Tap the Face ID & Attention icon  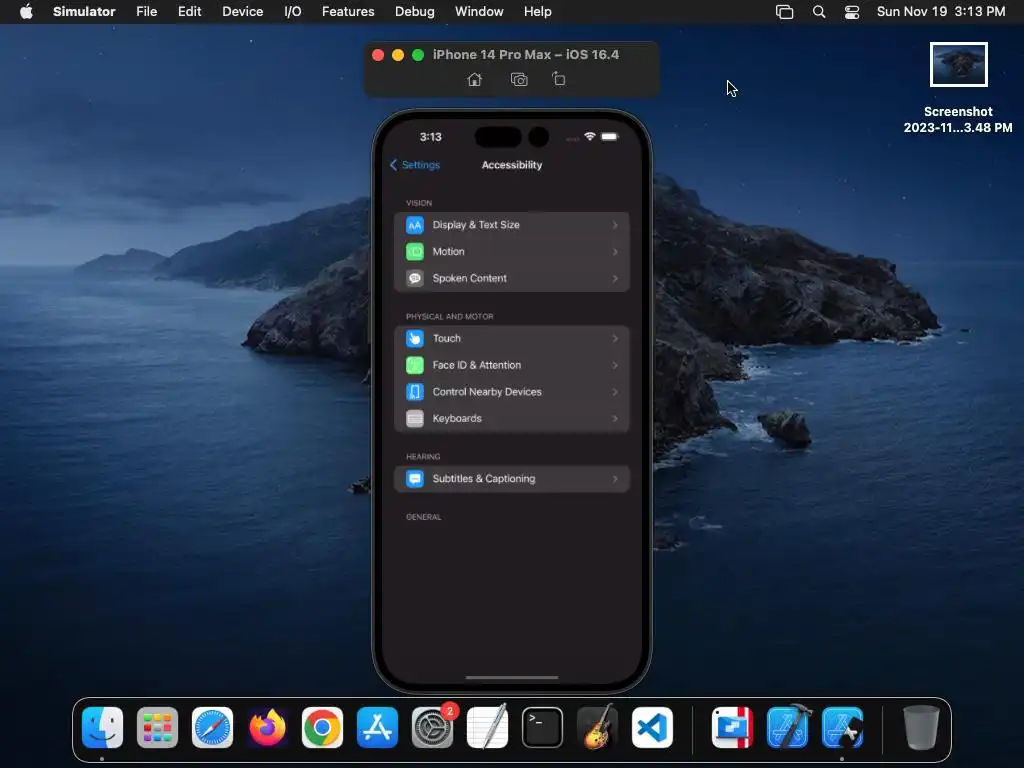[x=415, y=365]
